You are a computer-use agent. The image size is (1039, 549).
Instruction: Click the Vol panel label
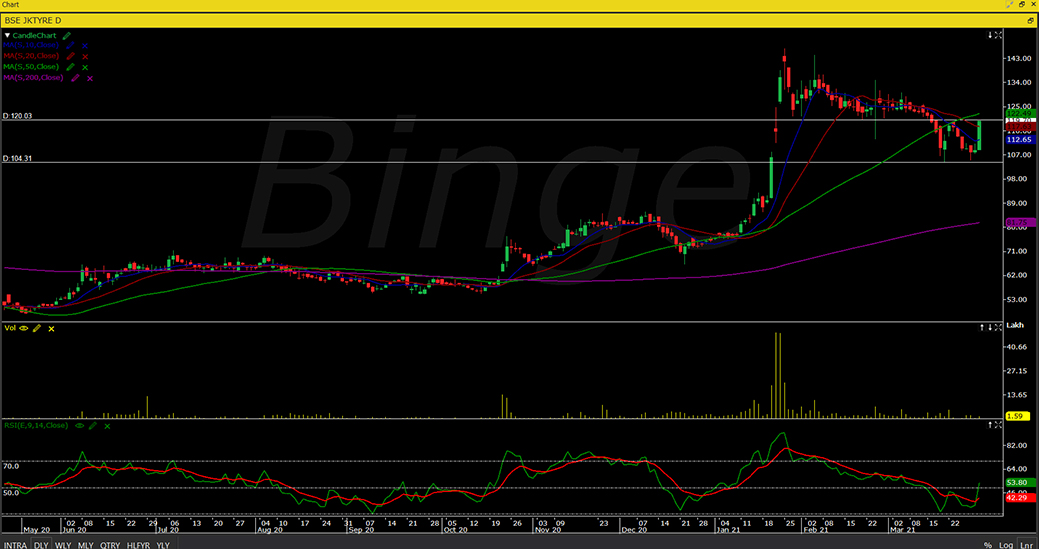(10, 328)
